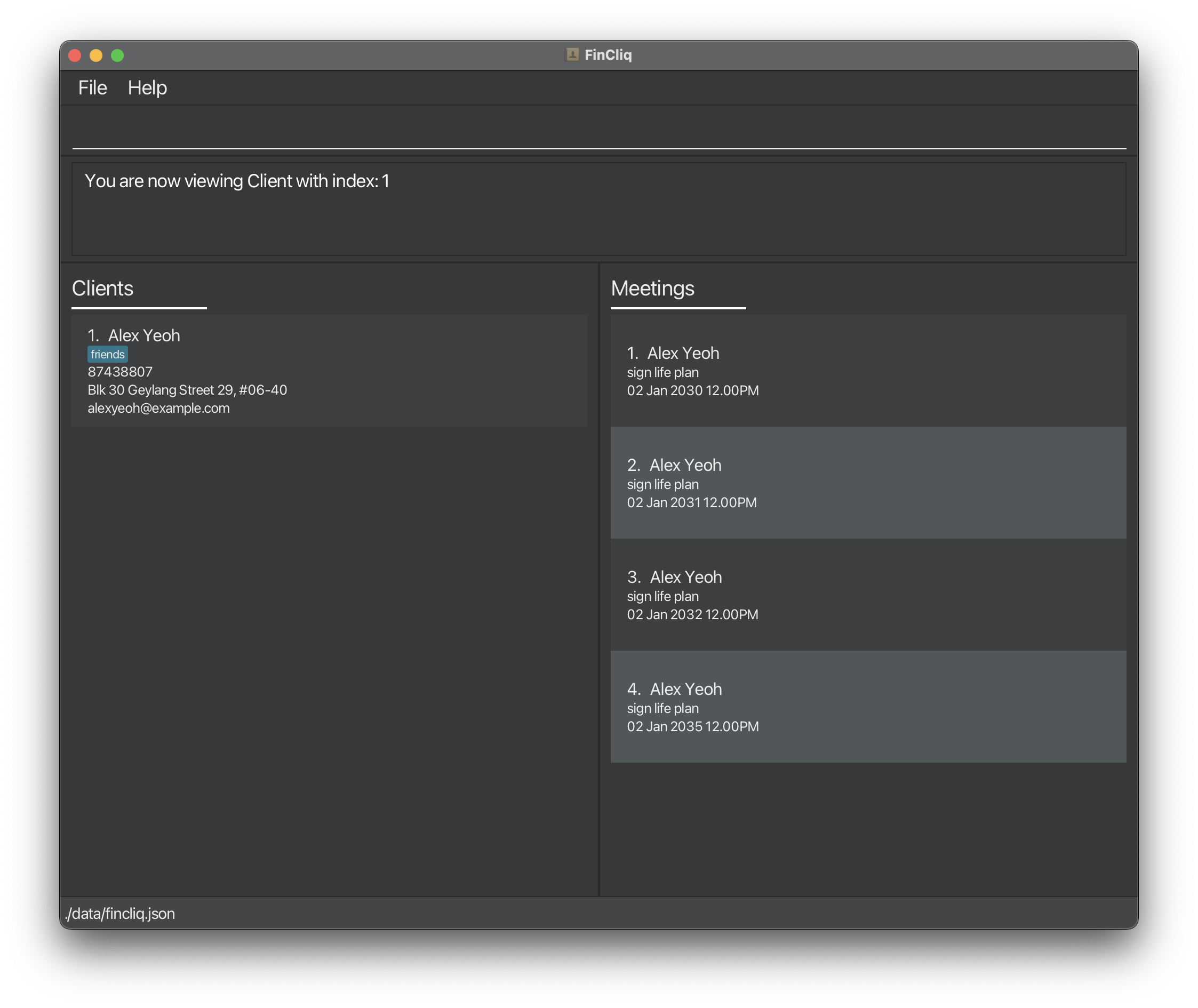Click the result message display box
Screen dimensions: 1198x1008
pos(598,209)
